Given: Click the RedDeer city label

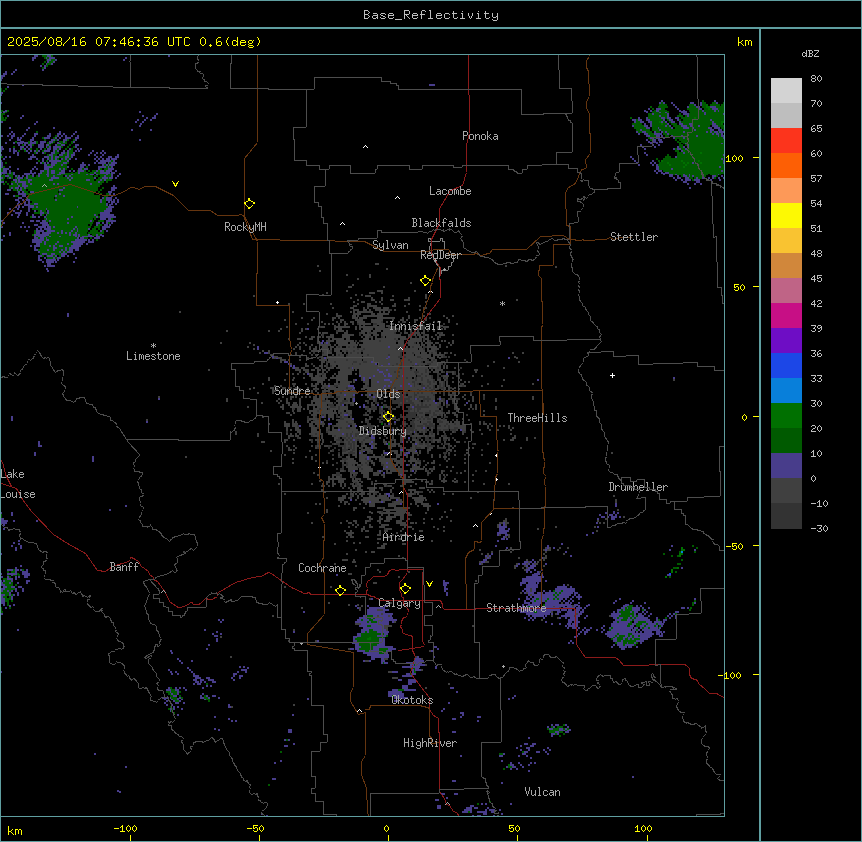Looking at the screenshot, I should coord(440,255).
